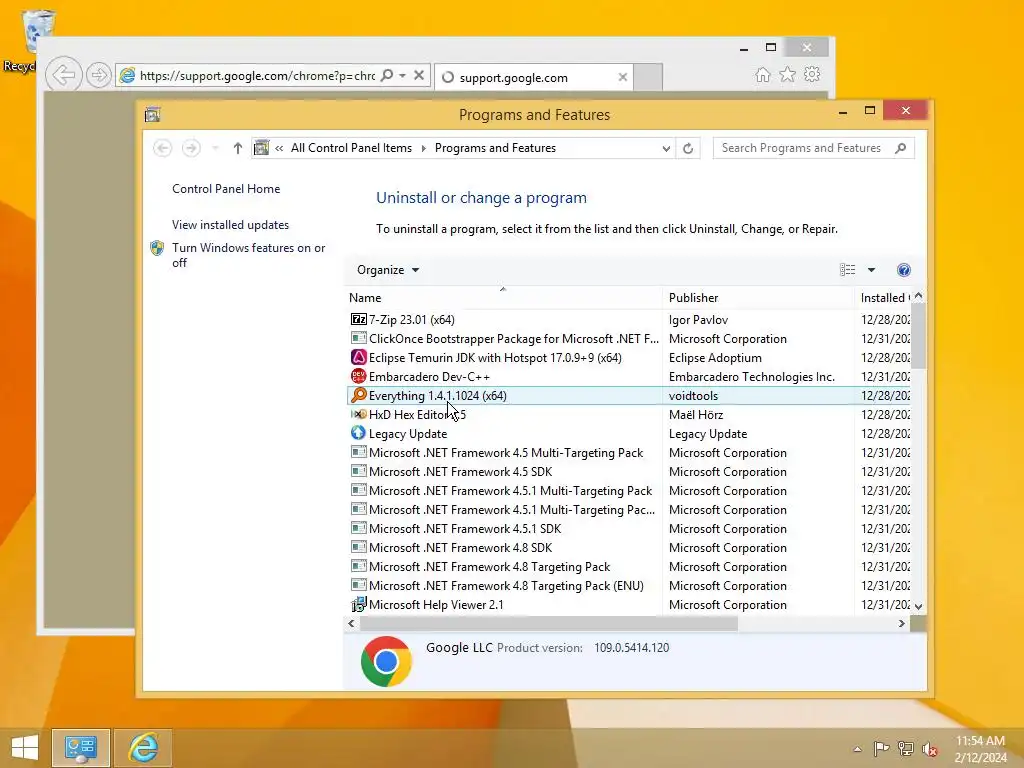Click the forward arrow in Programs and Features

(191, 148)
